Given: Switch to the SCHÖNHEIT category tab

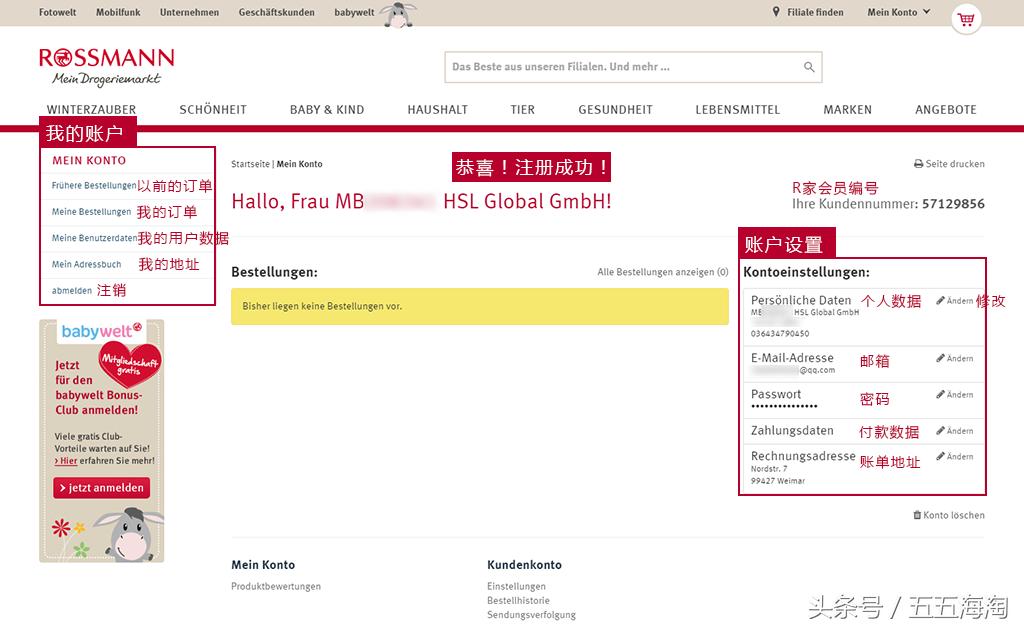Looking at the screenshot, I should coord(213,110).
